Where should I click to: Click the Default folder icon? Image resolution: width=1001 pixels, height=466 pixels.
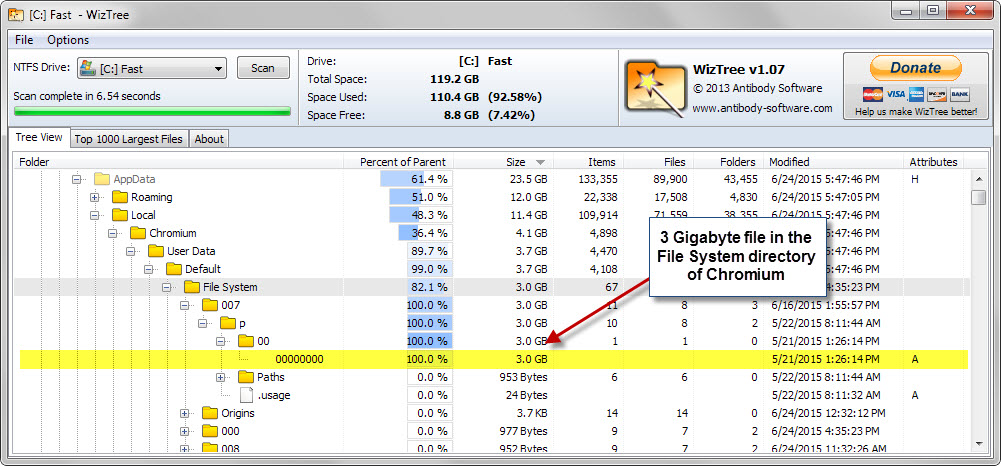click(174, 269)
